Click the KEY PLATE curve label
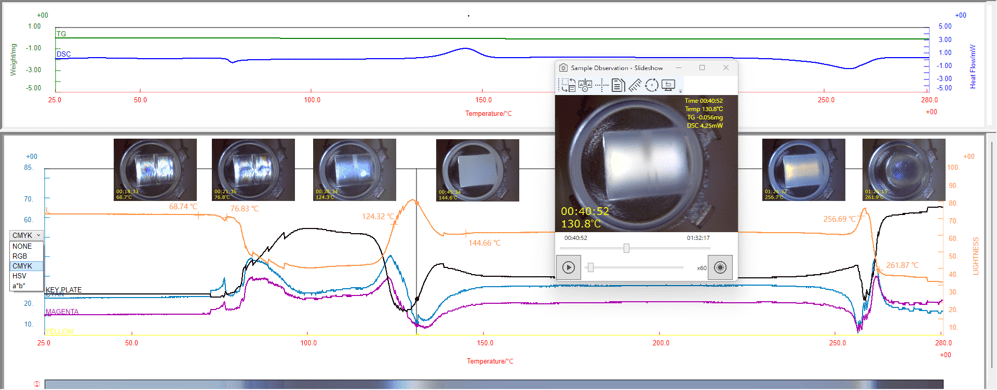997x390 pixels. click(64, 289)
